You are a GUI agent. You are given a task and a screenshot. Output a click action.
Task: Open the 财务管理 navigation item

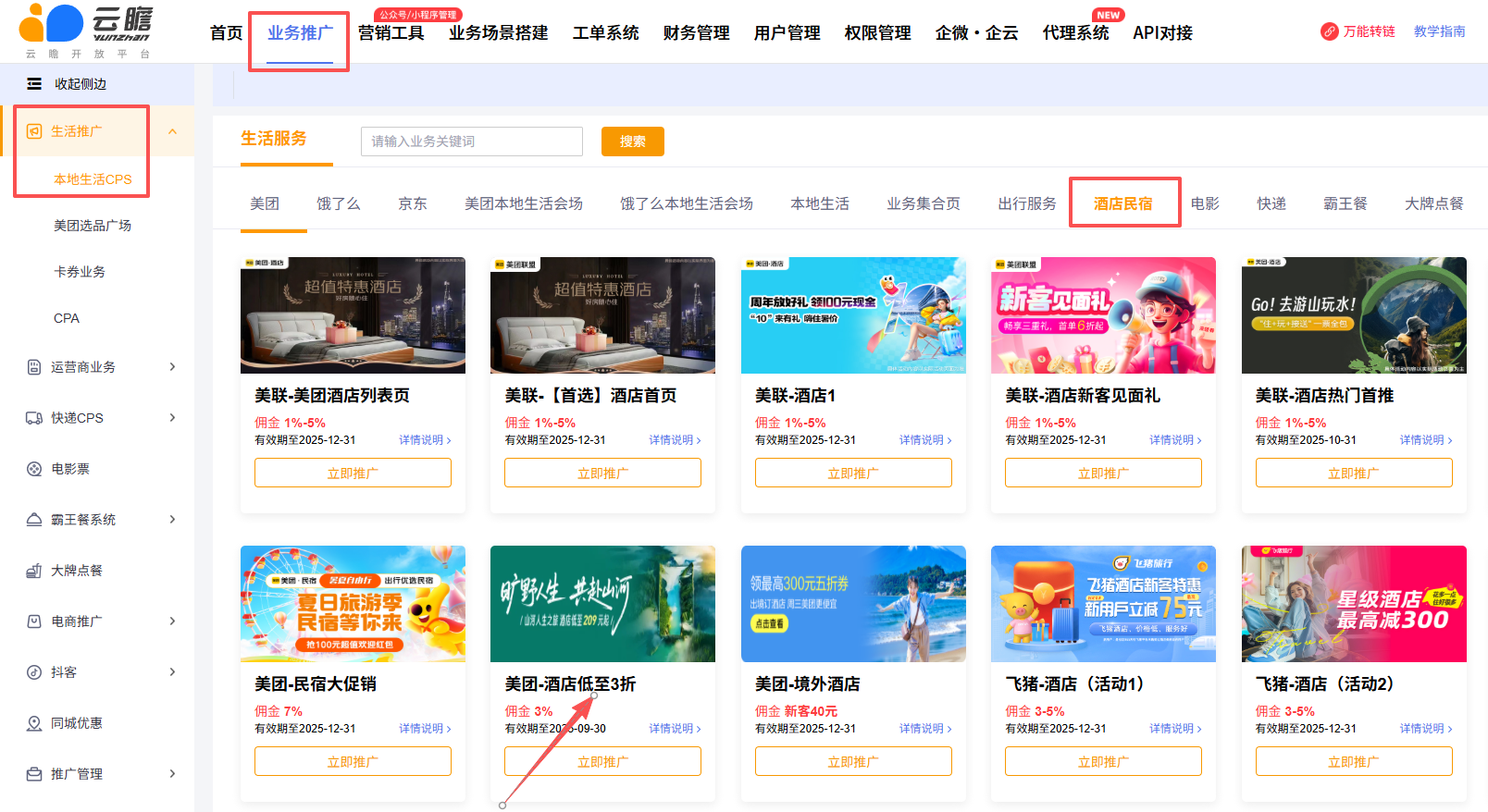click(697, 33)
